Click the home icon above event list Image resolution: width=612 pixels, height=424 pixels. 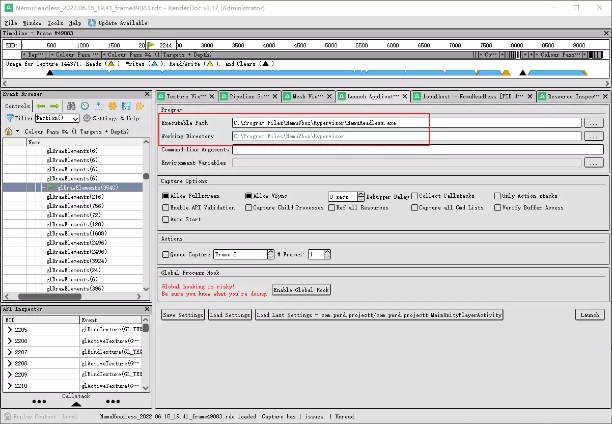click(9, 132)
